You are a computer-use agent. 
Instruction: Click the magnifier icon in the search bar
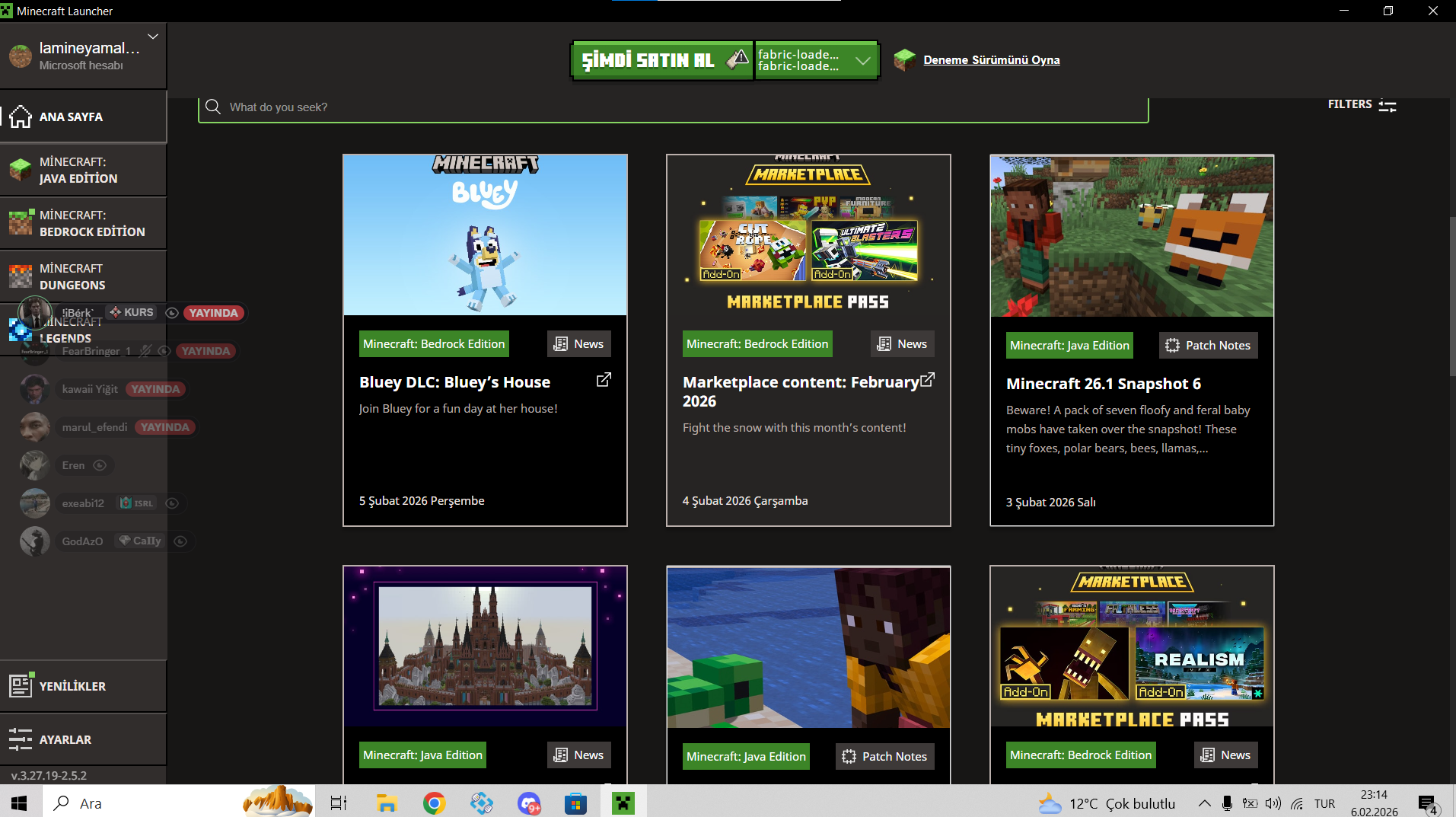[213, 107]
